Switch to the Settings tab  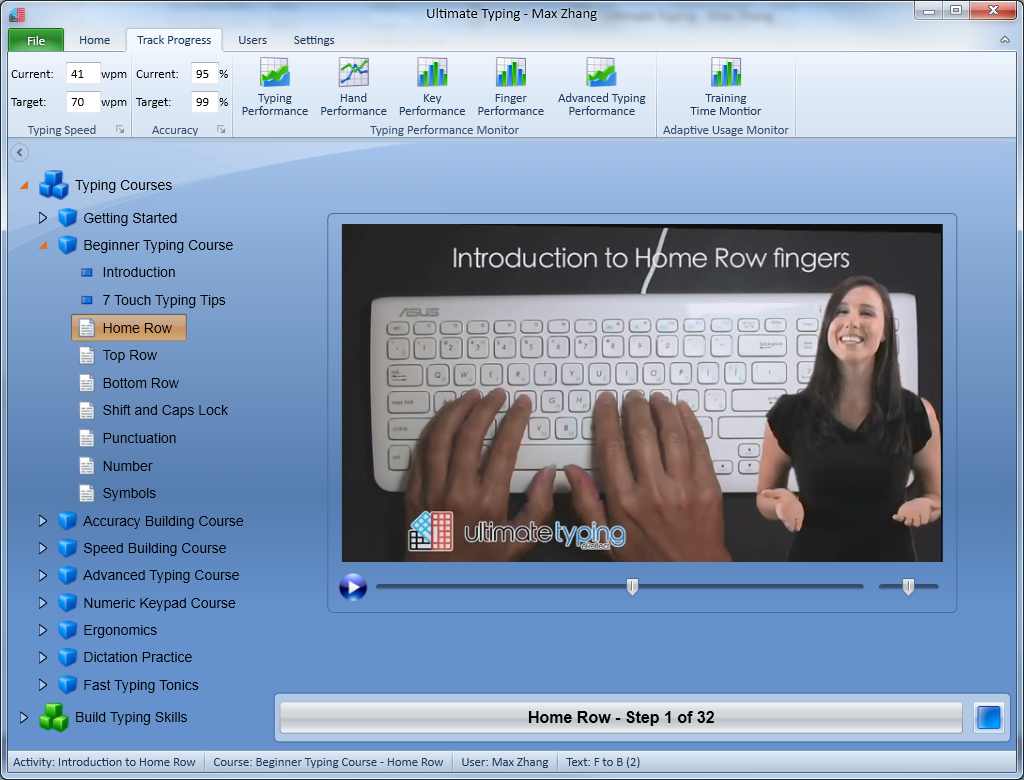point(313,40)
